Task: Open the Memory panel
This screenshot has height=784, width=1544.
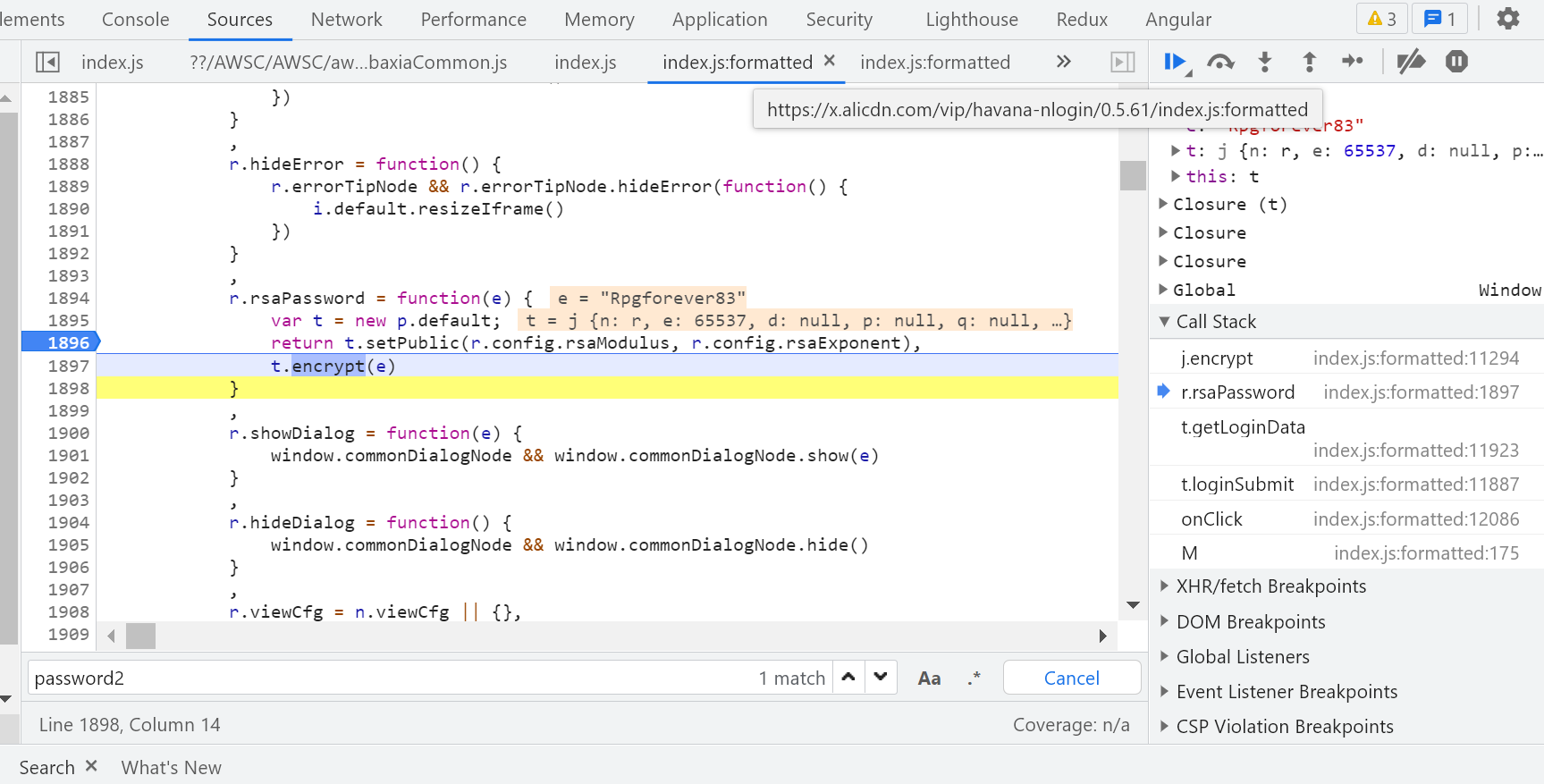Action: [x=599, y=20]
